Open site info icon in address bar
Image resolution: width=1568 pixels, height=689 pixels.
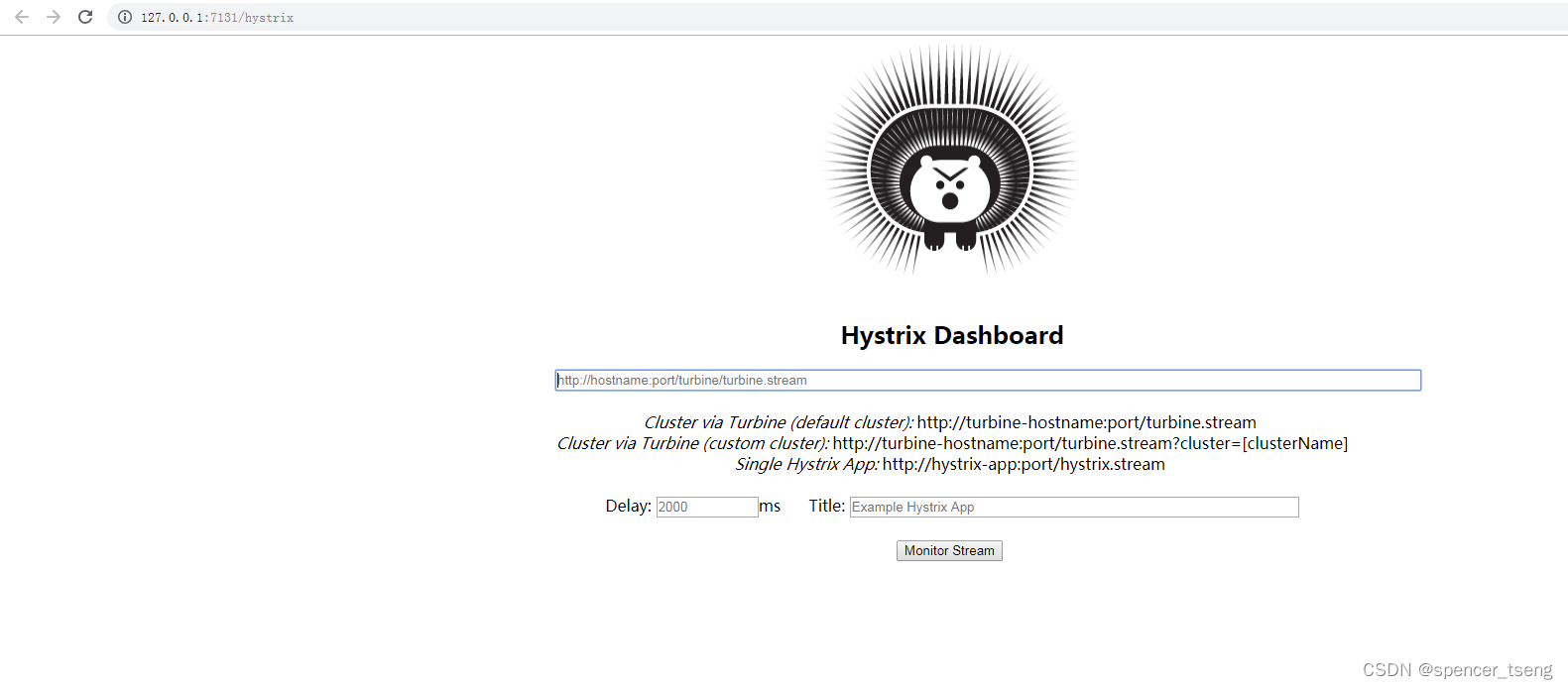pos(125,17)
